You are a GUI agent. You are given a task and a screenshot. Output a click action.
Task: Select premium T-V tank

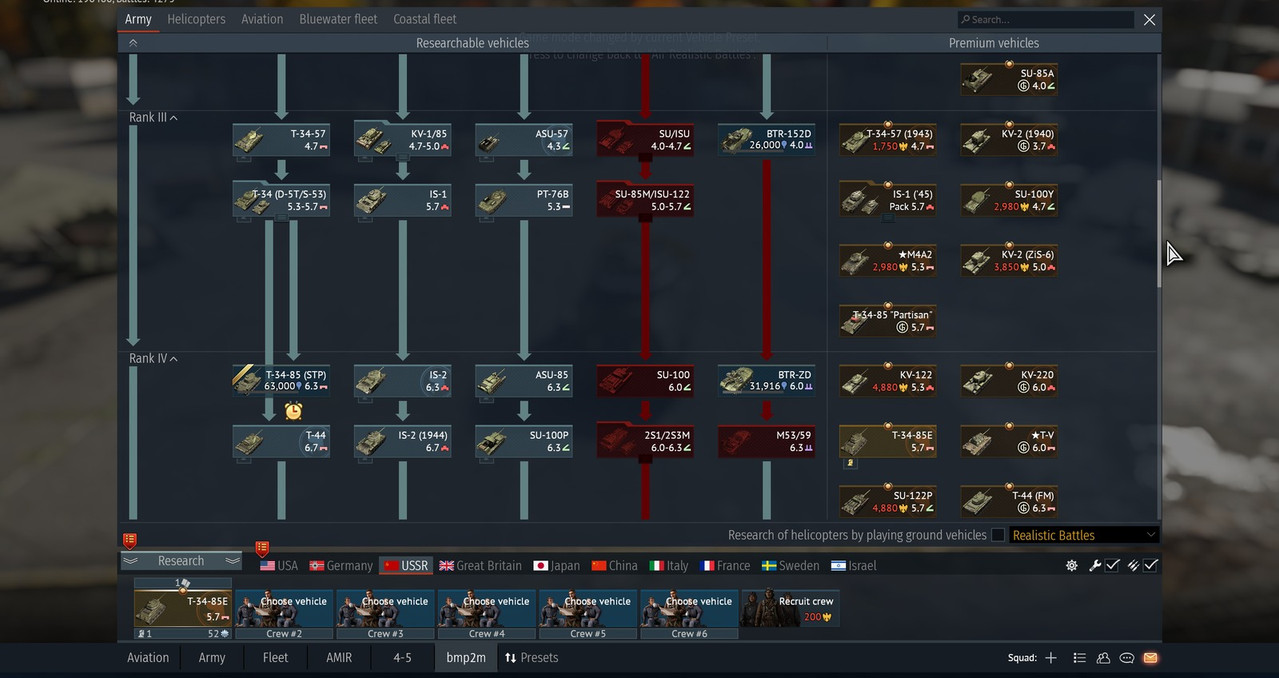[x=1009, y=441]
